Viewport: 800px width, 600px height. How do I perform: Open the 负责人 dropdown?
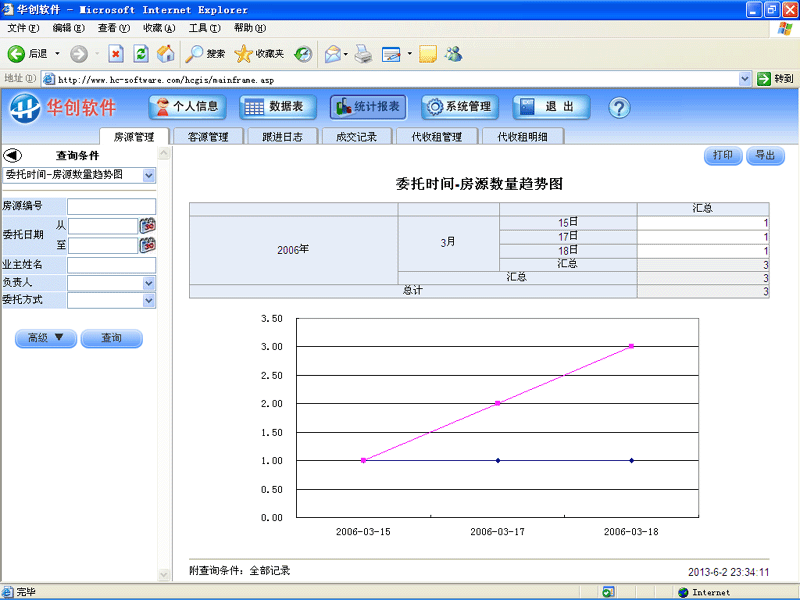click(148, 283)
